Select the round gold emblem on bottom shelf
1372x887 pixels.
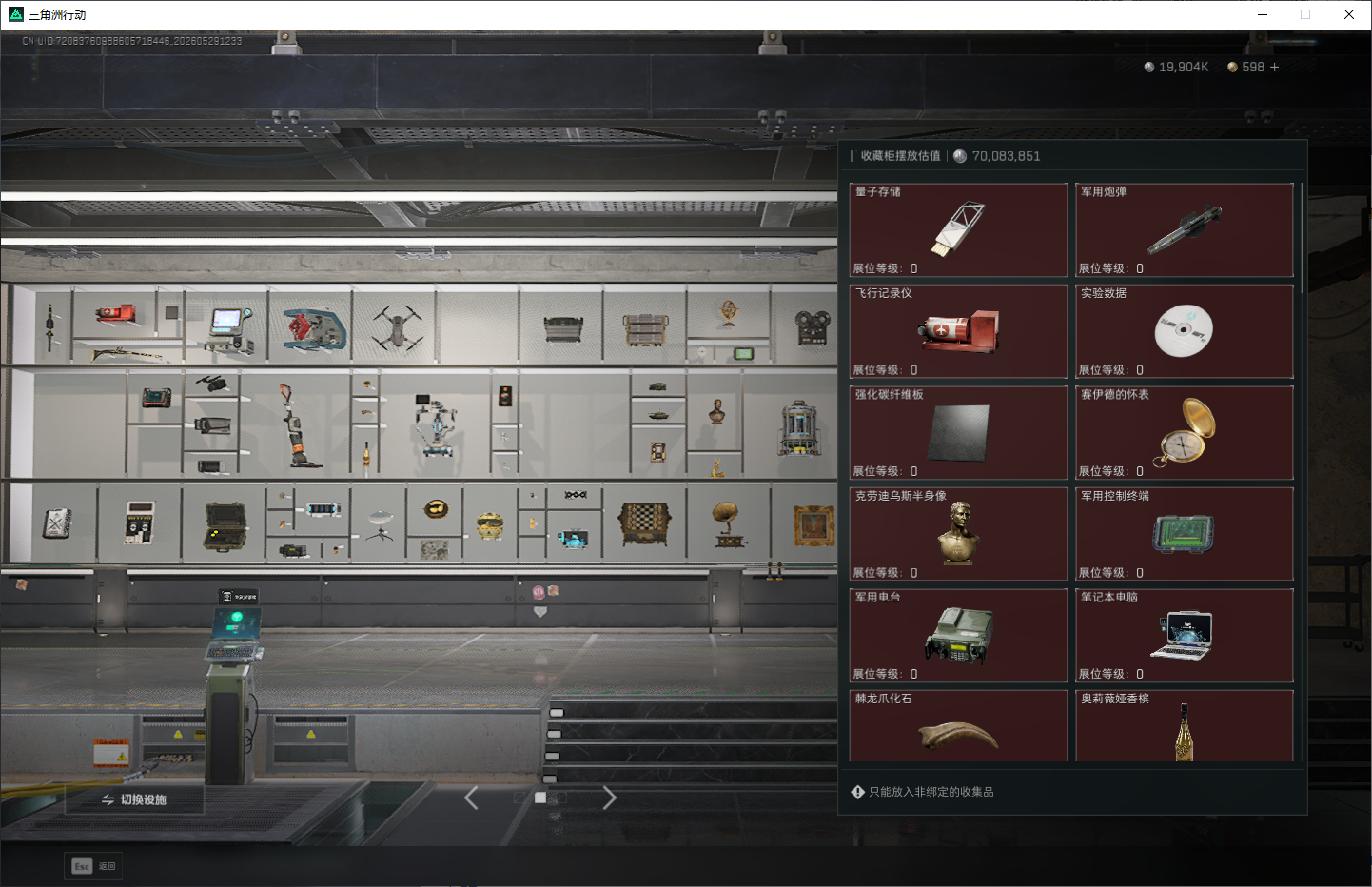click(x=436, y=509)
